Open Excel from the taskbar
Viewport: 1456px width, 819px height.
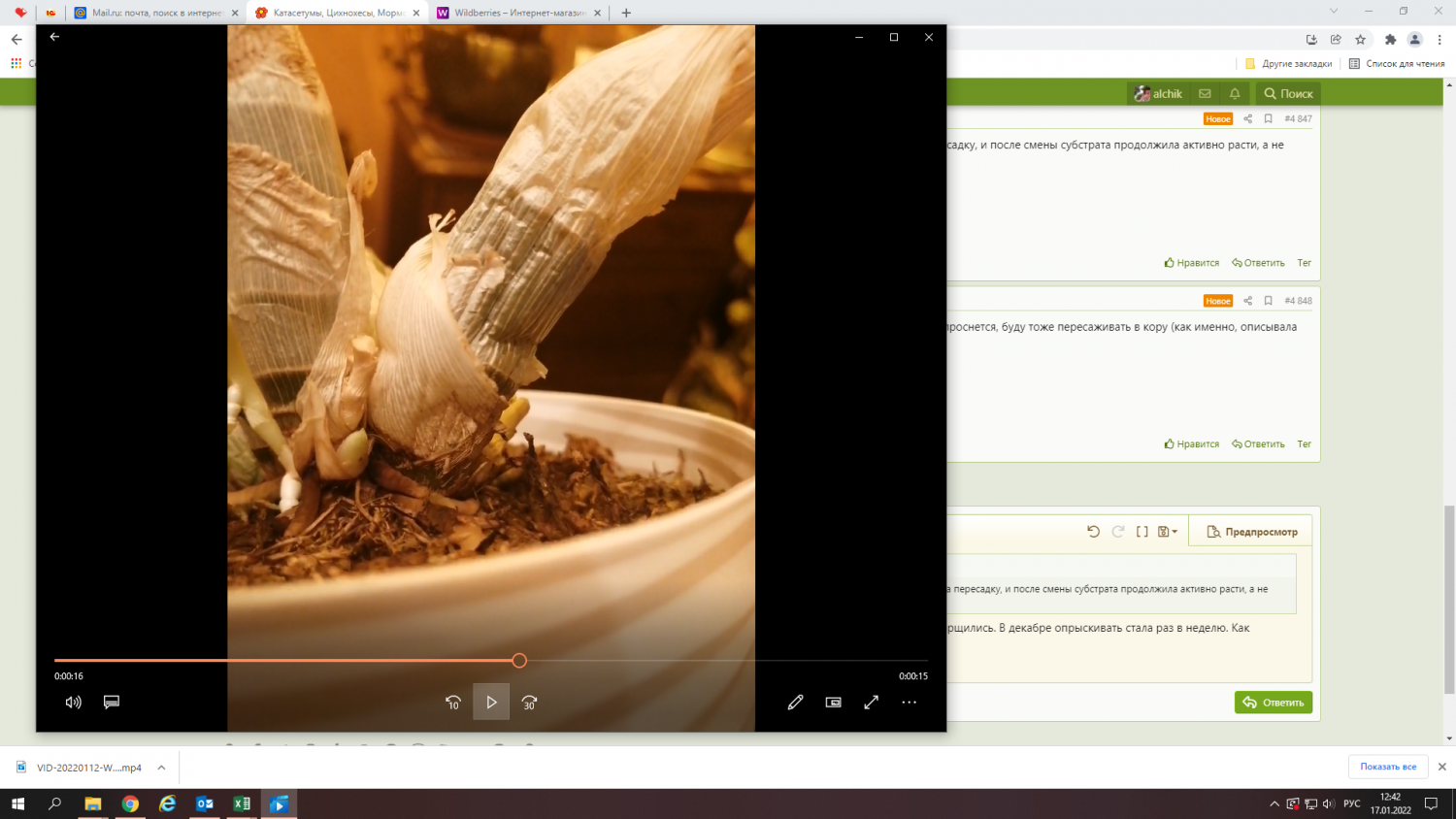point(242,803)
